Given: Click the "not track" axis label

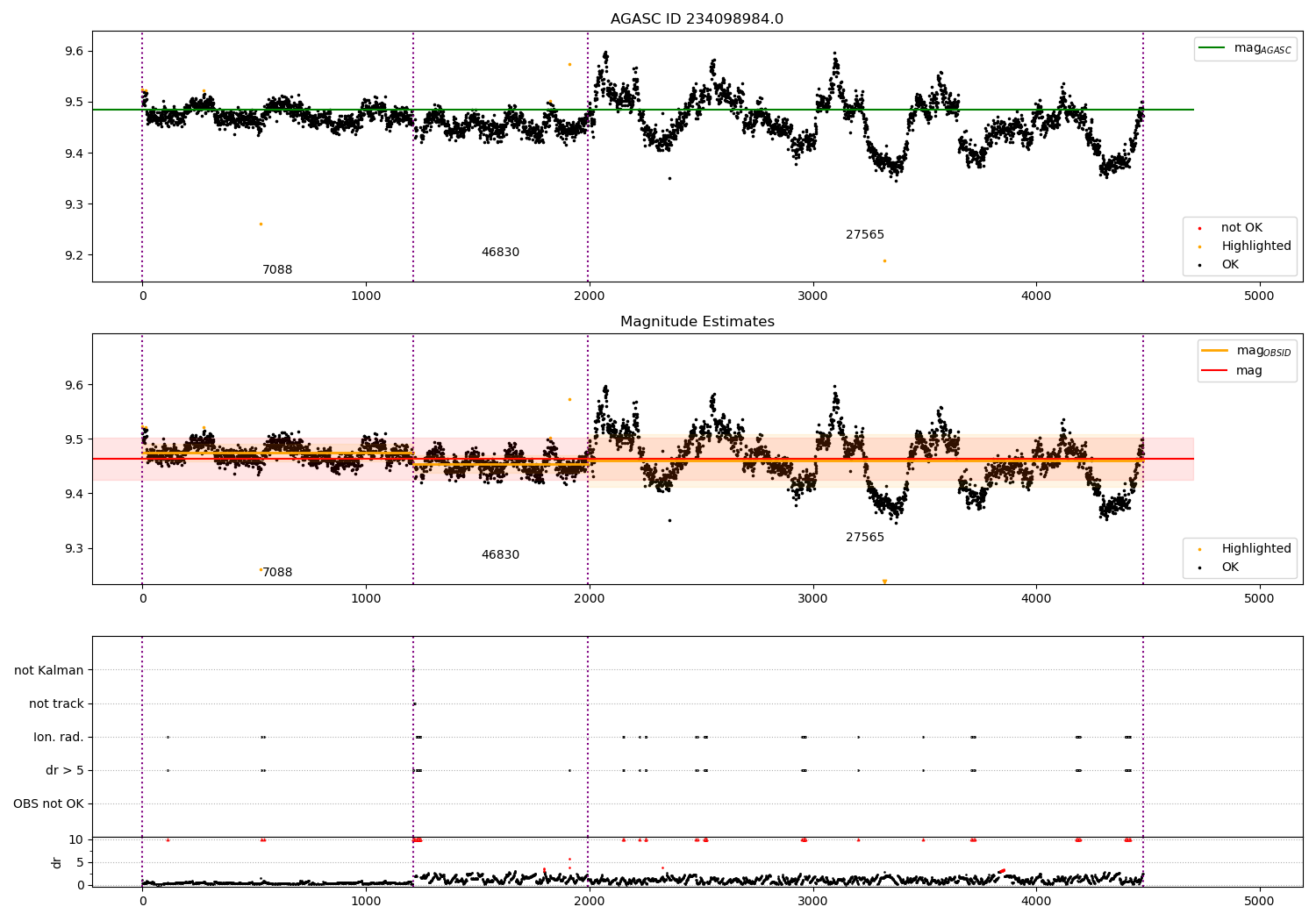Looking at the screenshot, I should pos(56,704).
